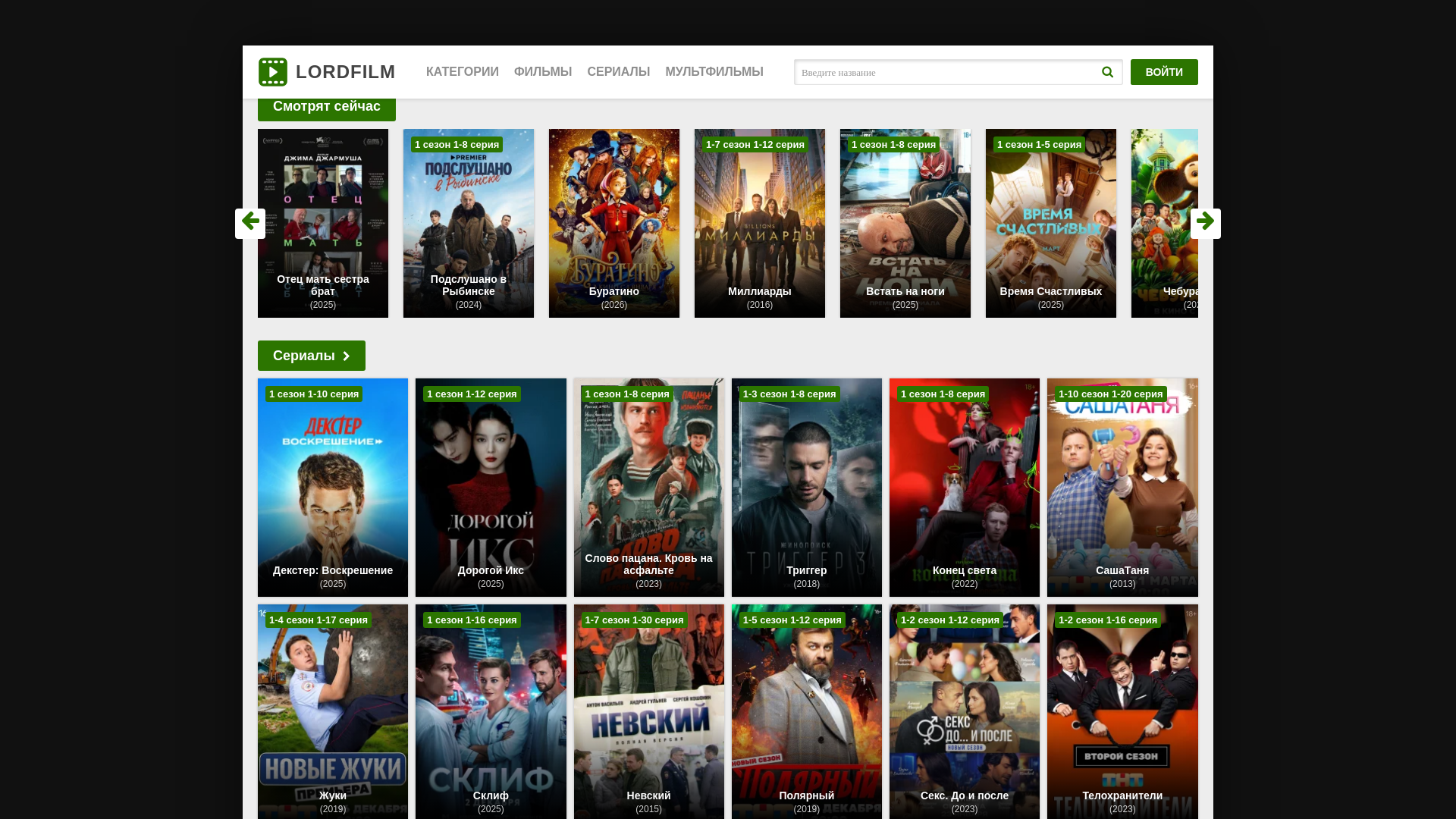
Task: Click the right carousel arrow
Action: [1206, 224]
